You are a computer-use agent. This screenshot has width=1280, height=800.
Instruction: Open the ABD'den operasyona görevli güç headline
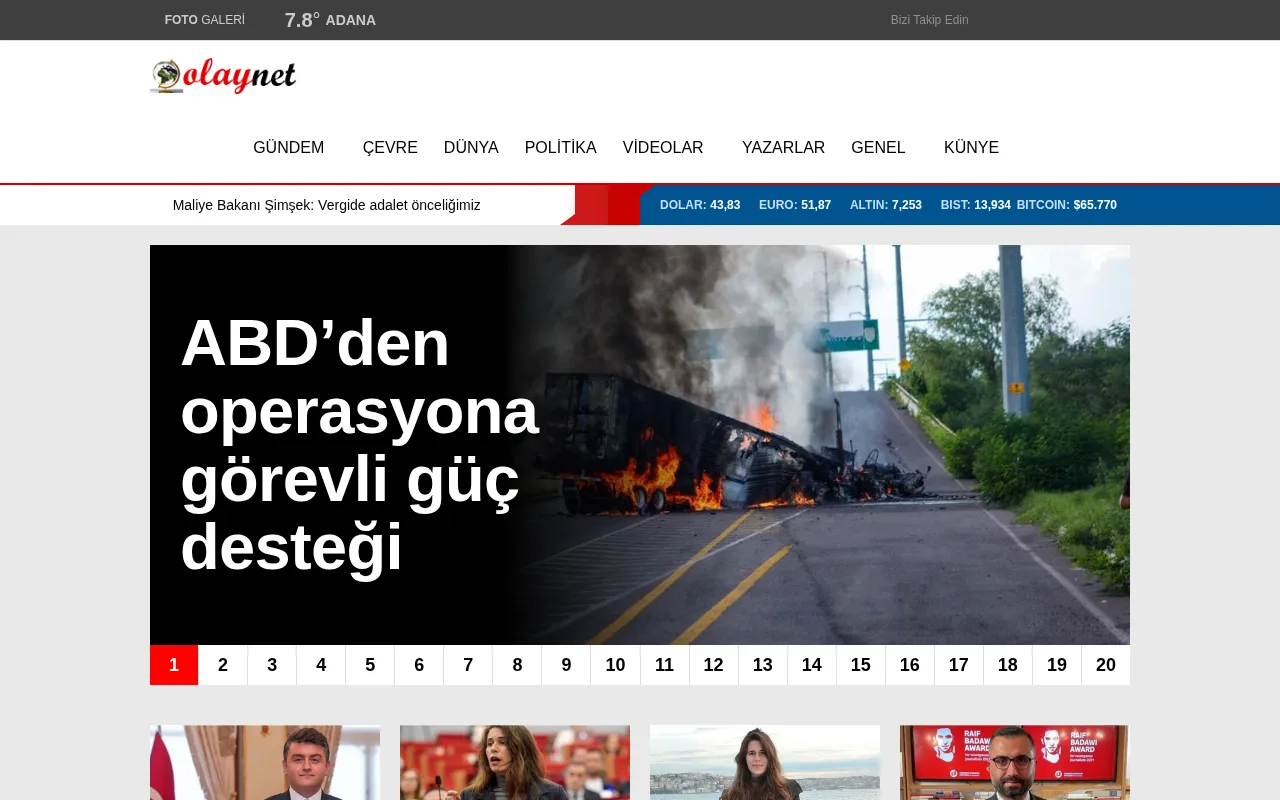(x=360, y=445)
